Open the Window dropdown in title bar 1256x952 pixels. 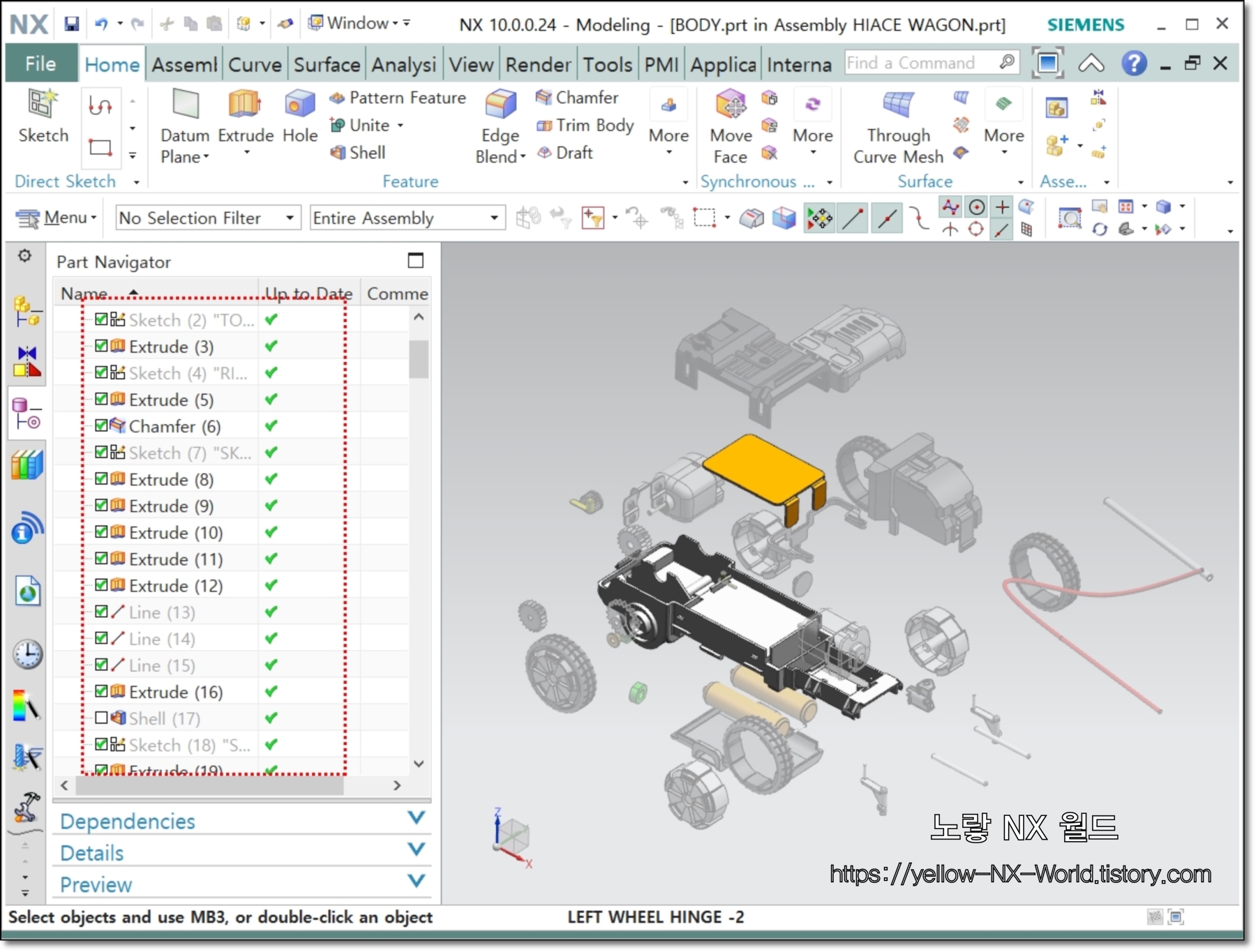(x=359, y=24)
